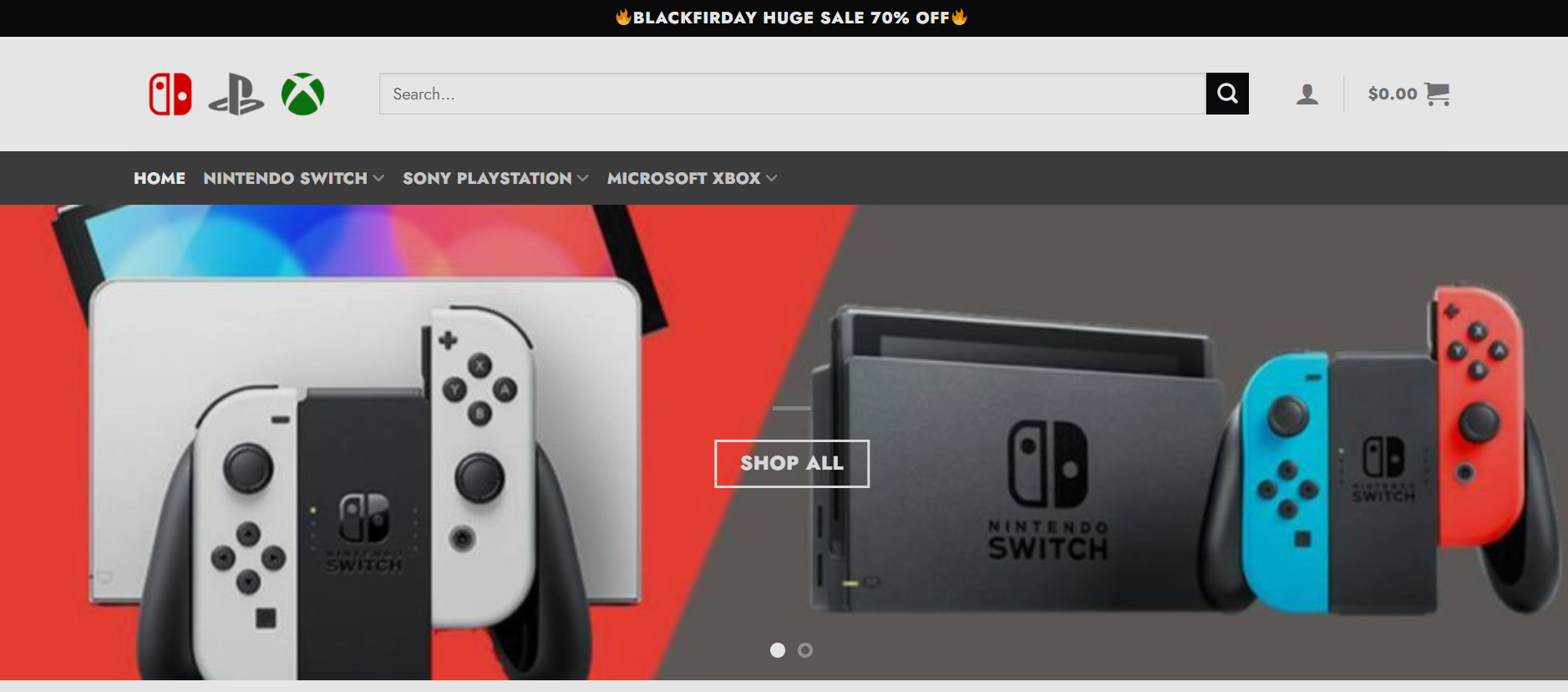Viewport: 1568px width, 692px height.
Task: Click the $0.00 cart total link
Action: coord(1393,94)
